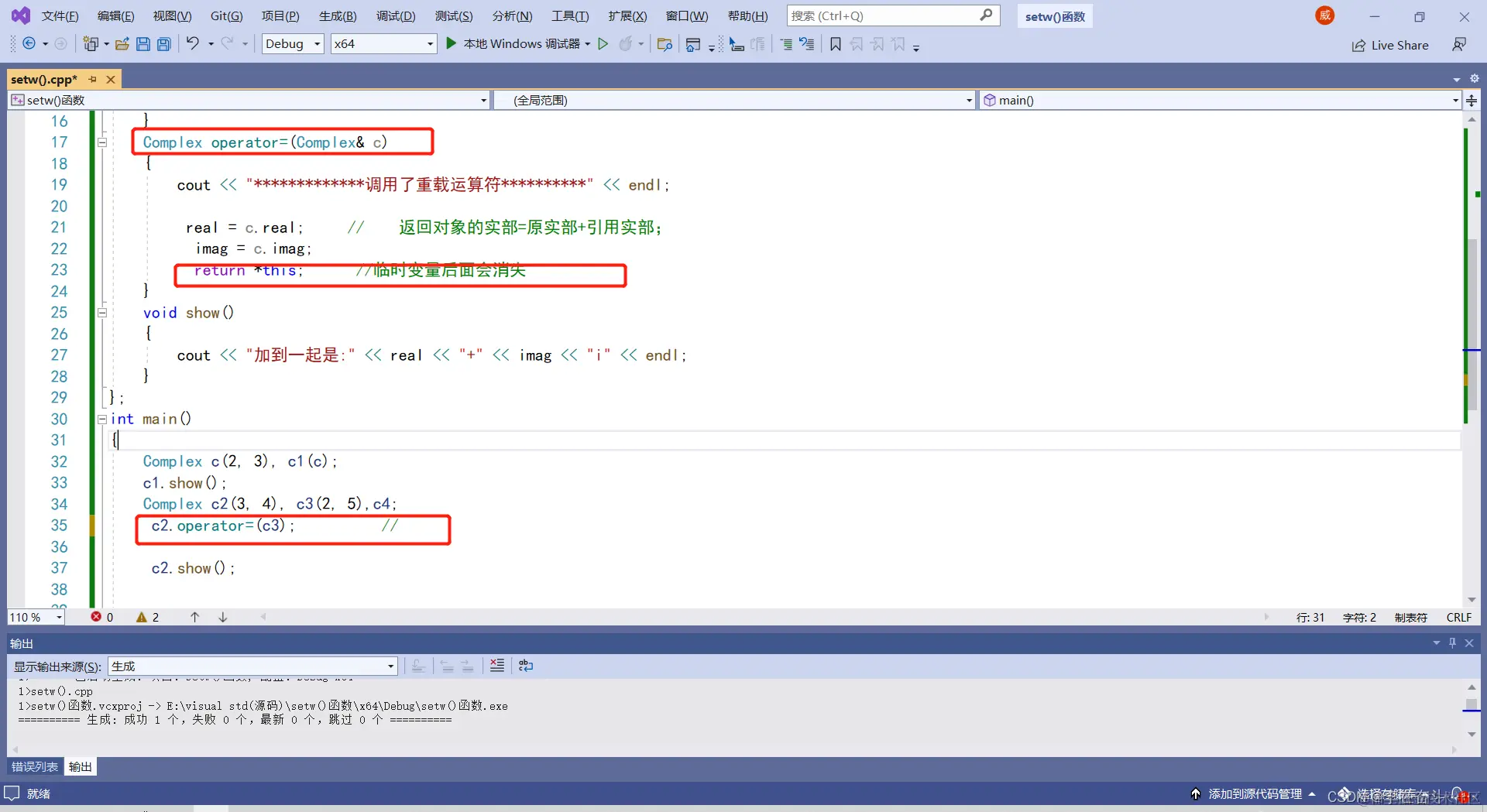Open the setw()函数 project scope dropdown
The height and width of the screenshot is (812, 1487).
coord(249,101)
